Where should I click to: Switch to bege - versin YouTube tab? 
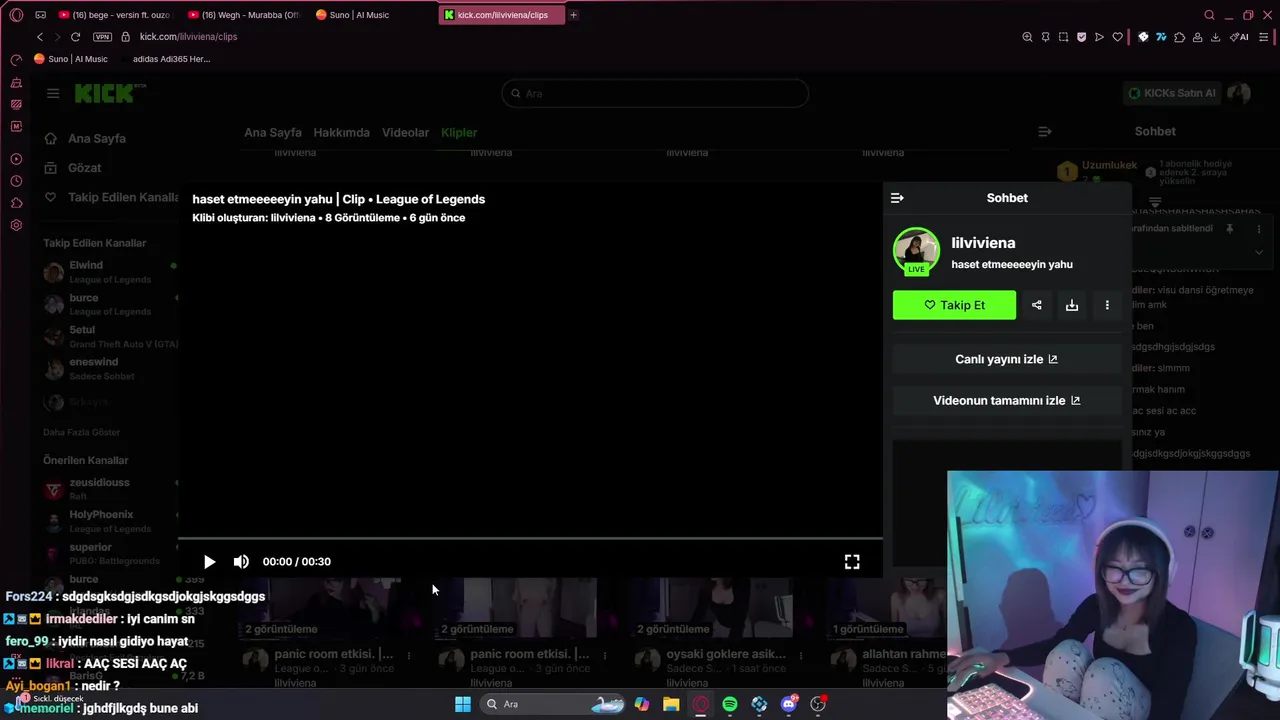point(113,15)
